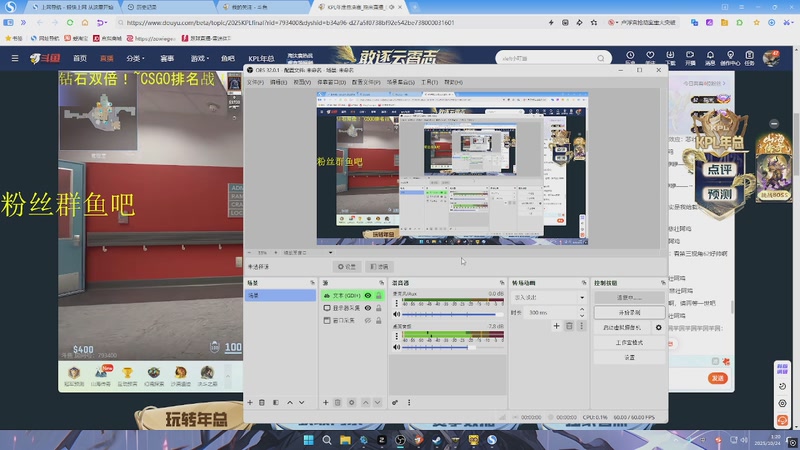Zoom out preview with minus button
This screenshot has width=800, height=450.
click(249, 253)
